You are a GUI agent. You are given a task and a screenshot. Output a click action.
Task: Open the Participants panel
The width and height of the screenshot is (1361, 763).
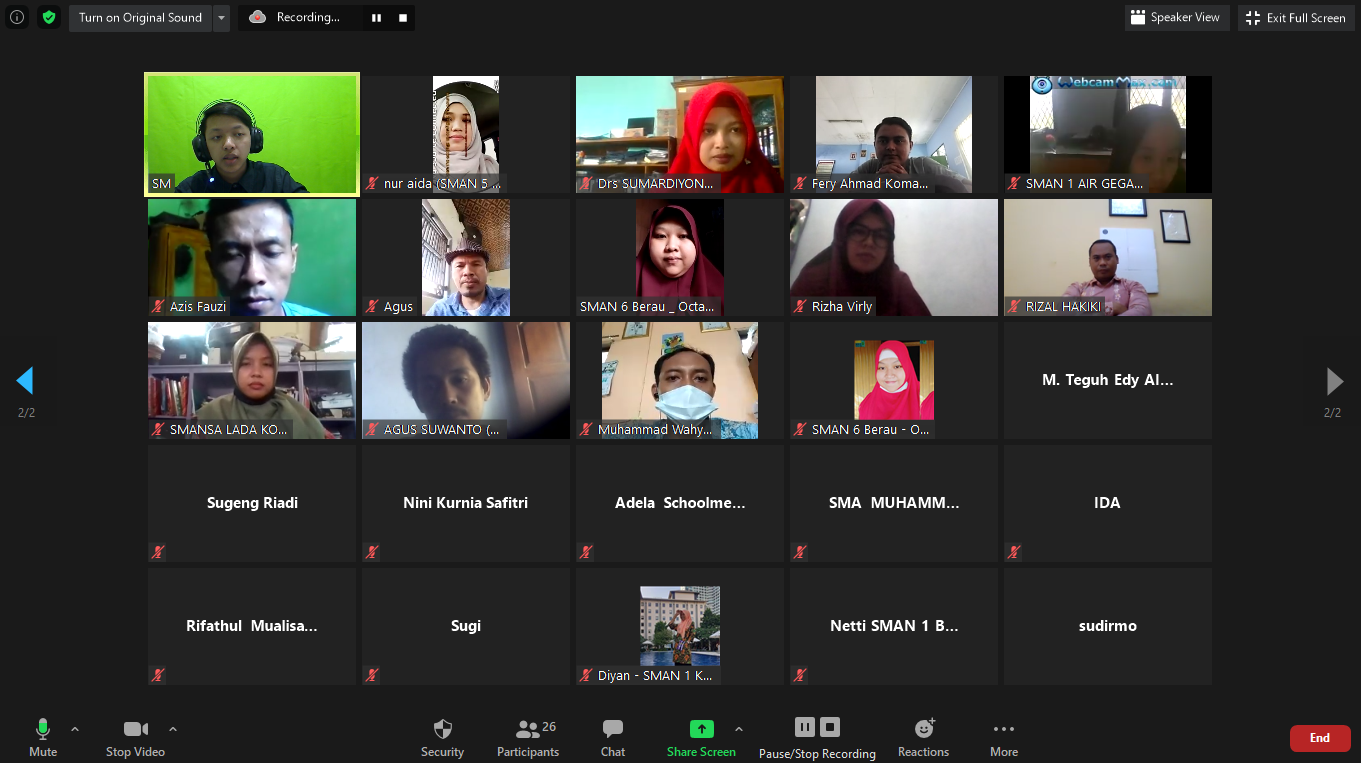(528, 729)
